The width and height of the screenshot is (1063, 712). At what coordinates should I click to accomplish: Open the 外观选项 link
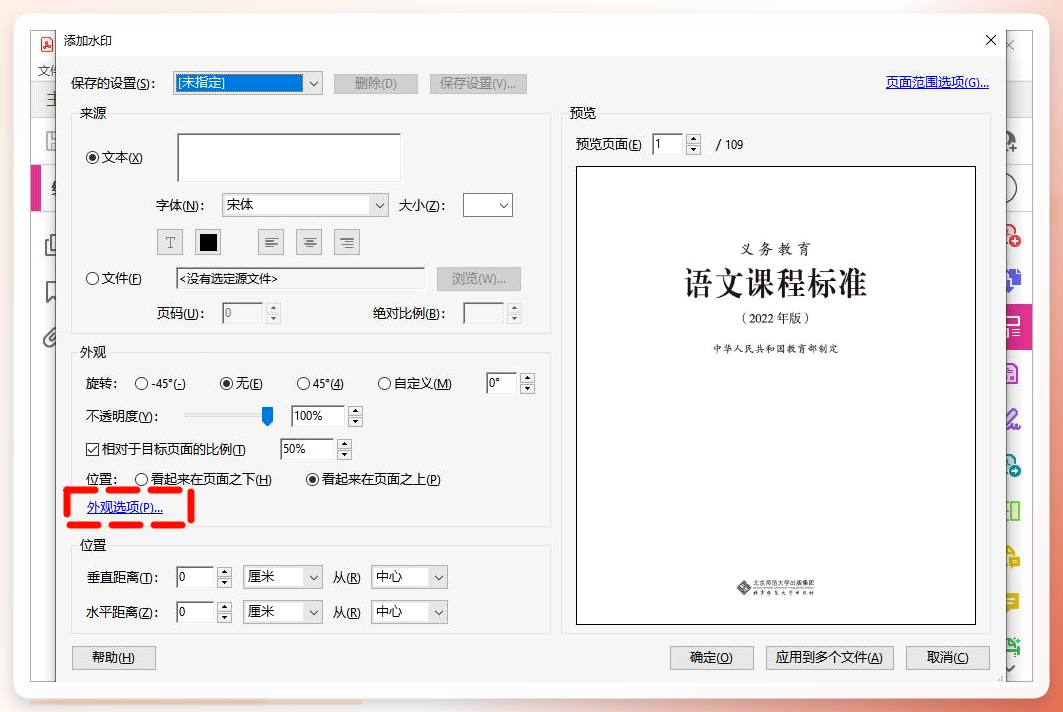125,507
